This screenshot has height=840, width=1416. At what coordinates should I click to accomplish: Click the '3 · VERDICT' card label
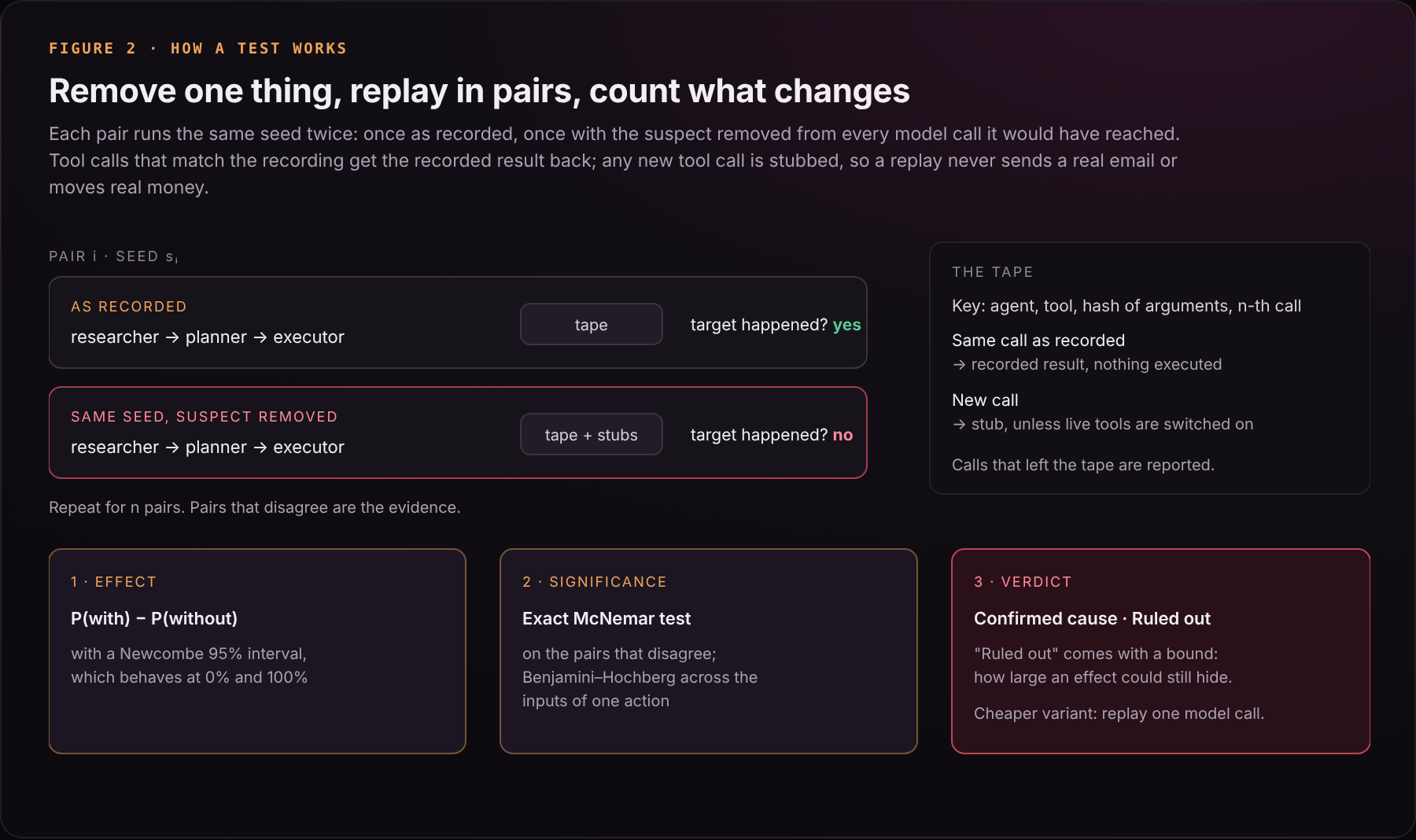pyautogui.click(x=1023, y=582)
